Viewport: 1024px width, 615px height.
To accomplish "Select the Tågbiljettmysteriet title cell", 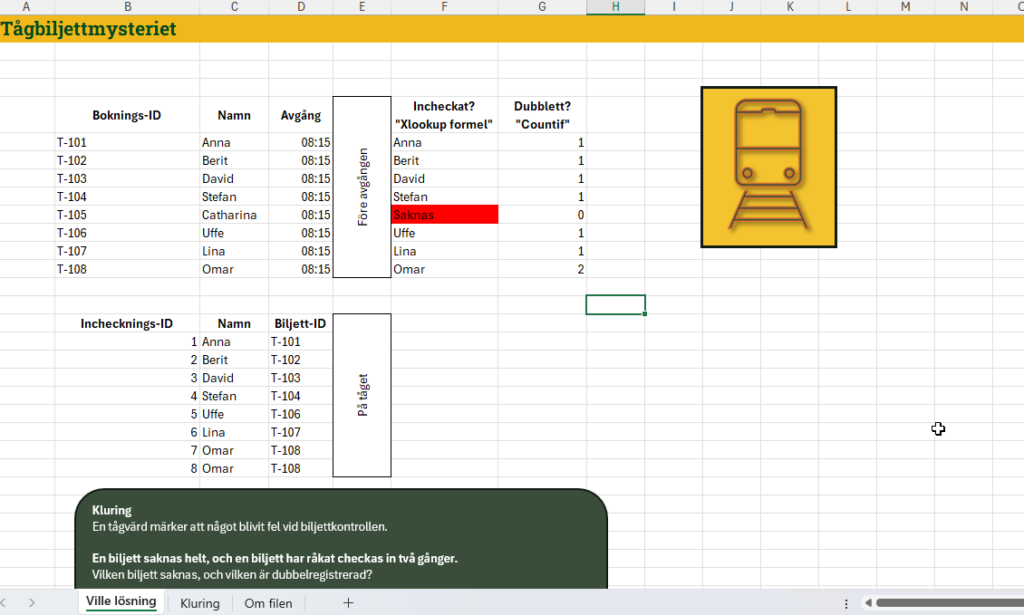I will [x=88, y=29].
